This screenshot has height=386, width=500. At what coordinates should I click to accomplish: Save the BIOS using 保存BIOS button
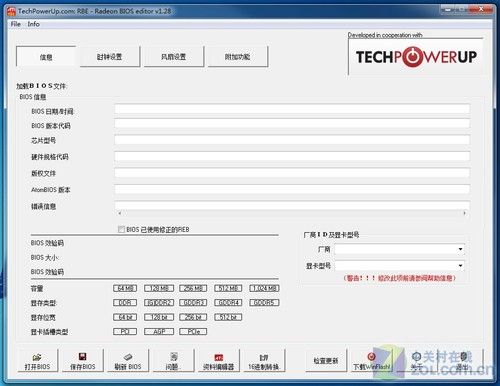tap(82, 361)
